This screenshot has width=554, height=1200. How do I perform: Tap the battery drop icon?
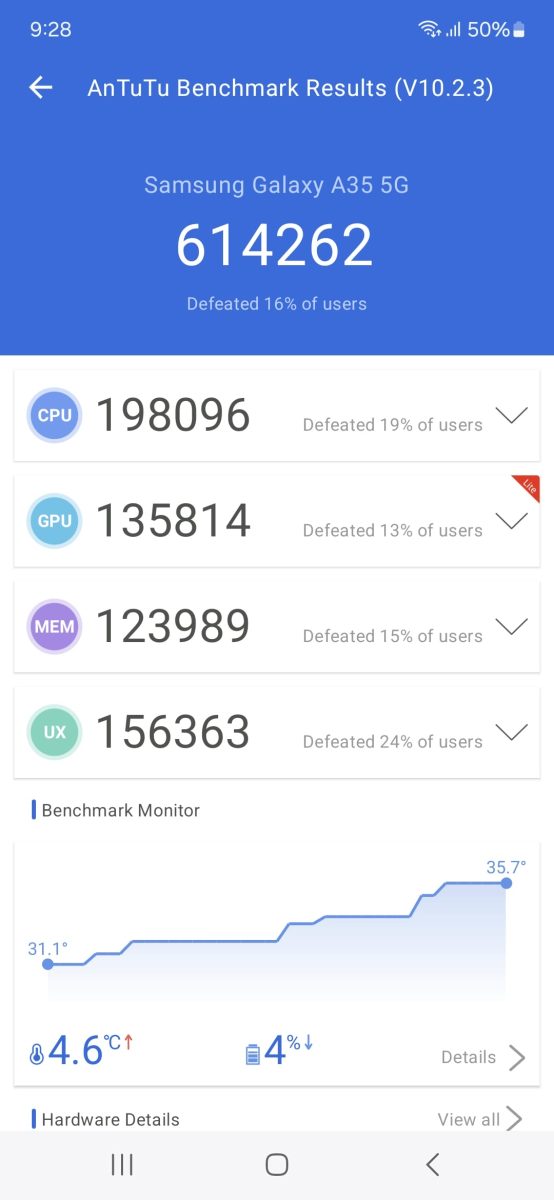253,1054
